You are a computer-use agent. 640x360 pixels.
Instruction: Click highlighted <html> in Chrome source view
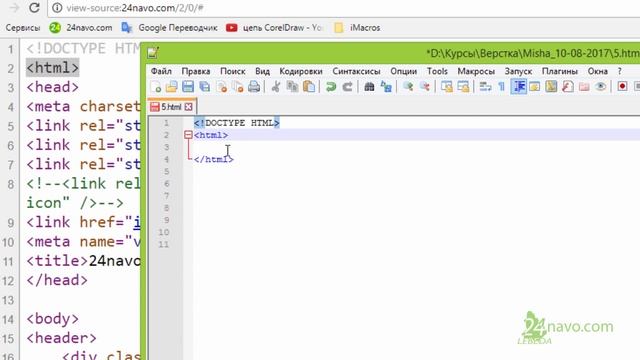pyautogui.click(x=53, y=68)
